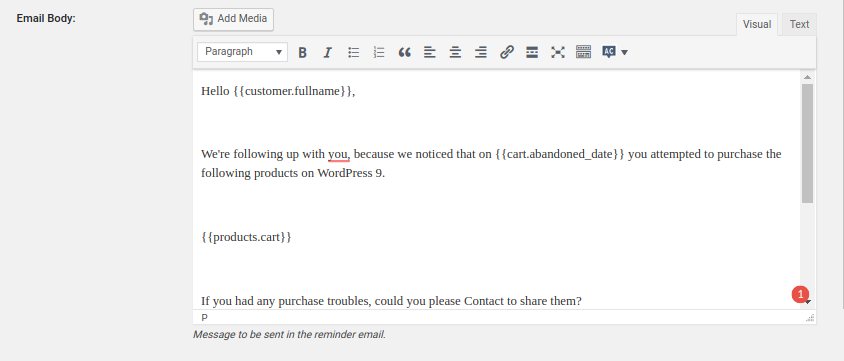The image size is (844, 361).
Task: Click the scrollbar up arrow
Action: (x=807, y=77)
